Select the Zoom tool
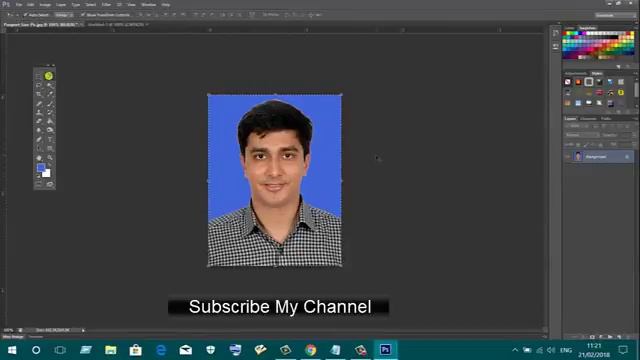 coord(50,158)
